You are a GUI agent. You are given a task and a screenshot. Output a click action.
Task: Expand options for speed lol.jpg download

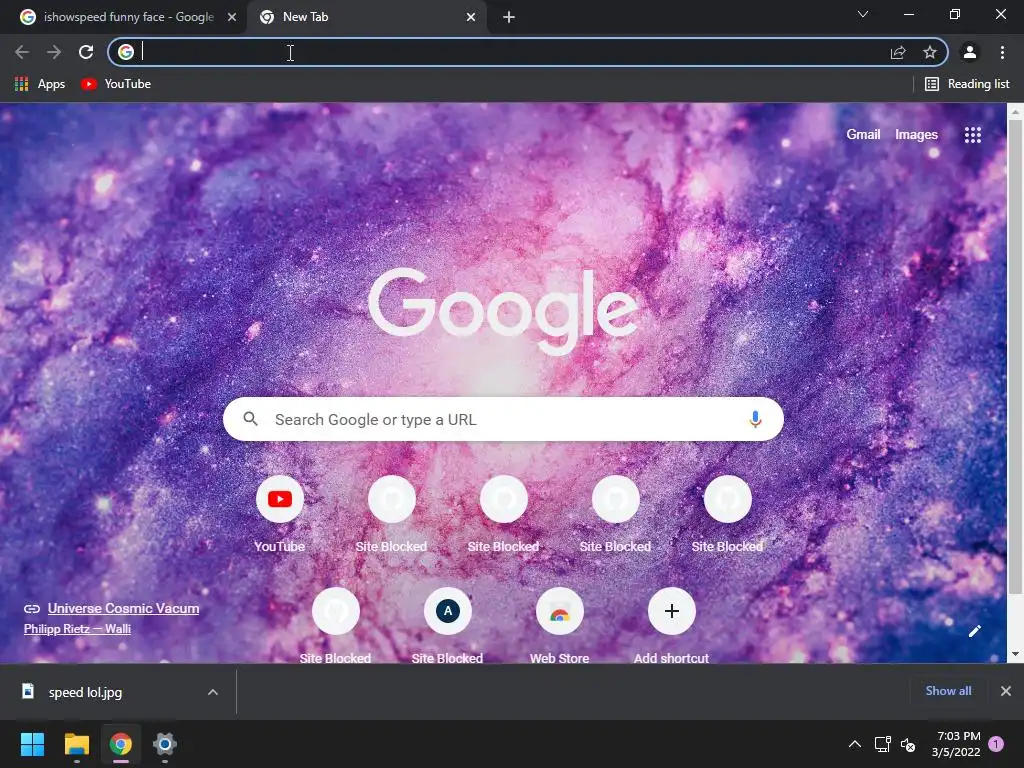click(x=213, y=692)
